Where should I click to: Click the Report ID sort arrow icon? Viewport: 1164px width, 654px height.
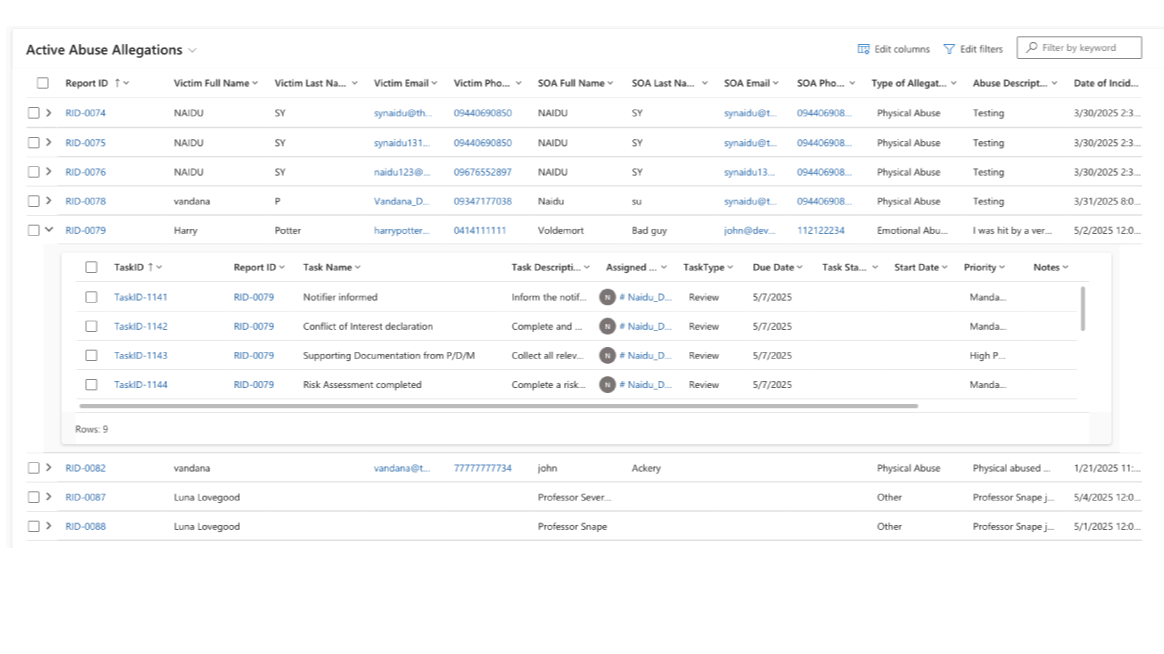[x=117, y=83]
